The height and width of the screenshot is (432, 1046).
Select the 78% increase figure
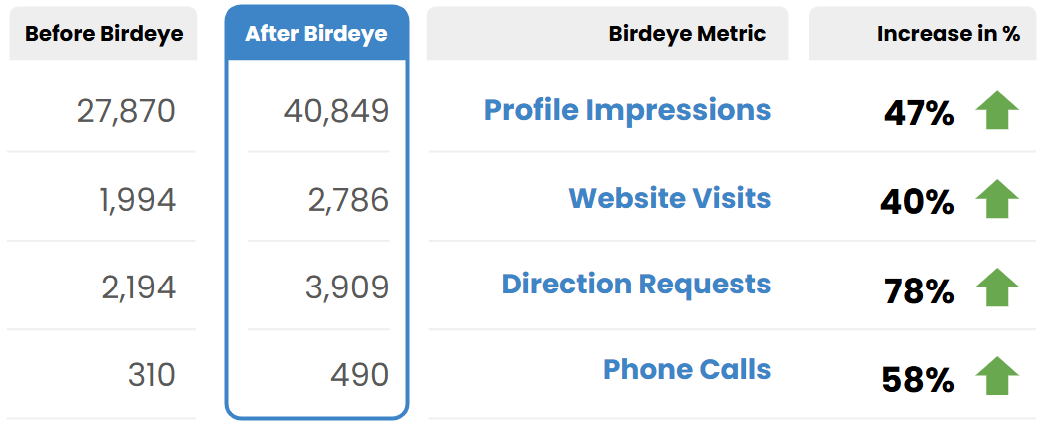(x=918, y=291)
